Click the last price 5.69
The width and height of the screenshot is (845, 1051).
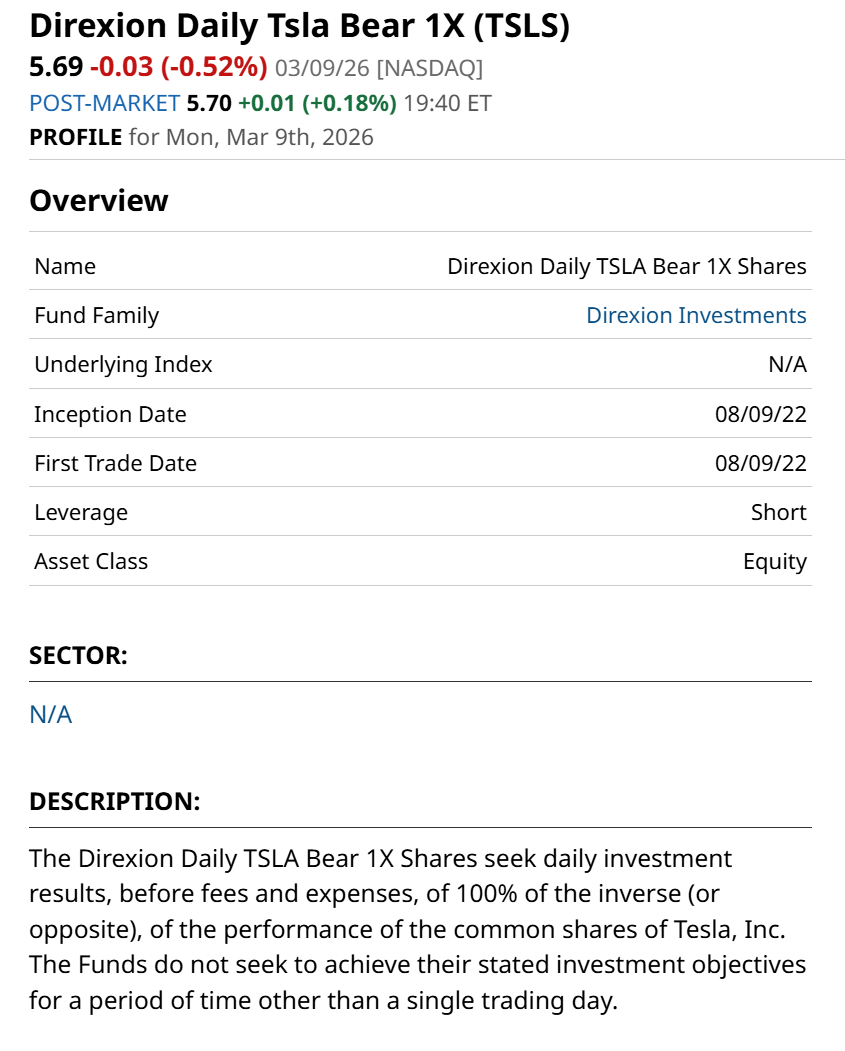click(56, 68)
